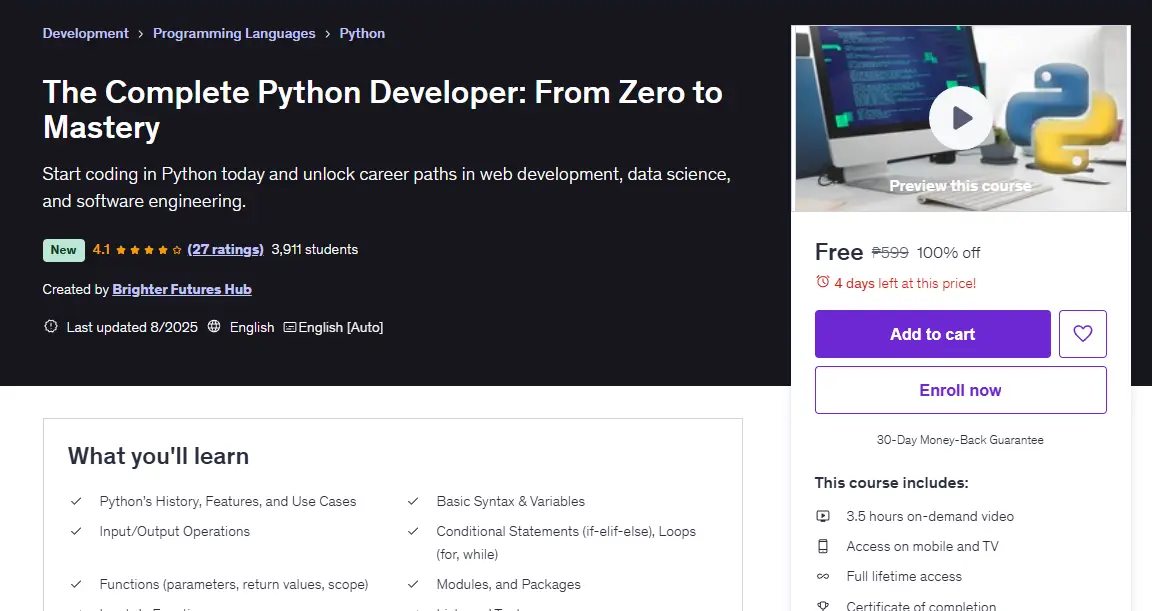Play the course preview video
The image size is (1152, 611).
click(x=960, y=118)
